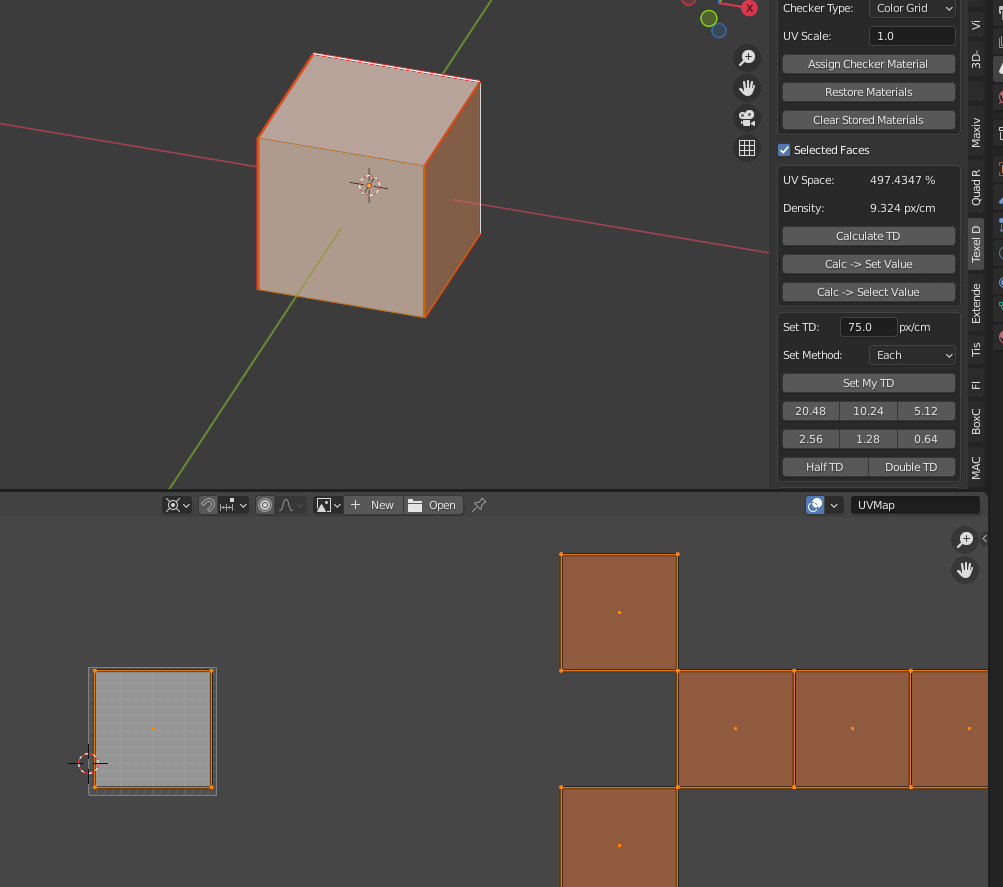The width and height of the screenshot is (1003, 887).
Task: Click the top UV island face
Action: click(x=619, y=613)
